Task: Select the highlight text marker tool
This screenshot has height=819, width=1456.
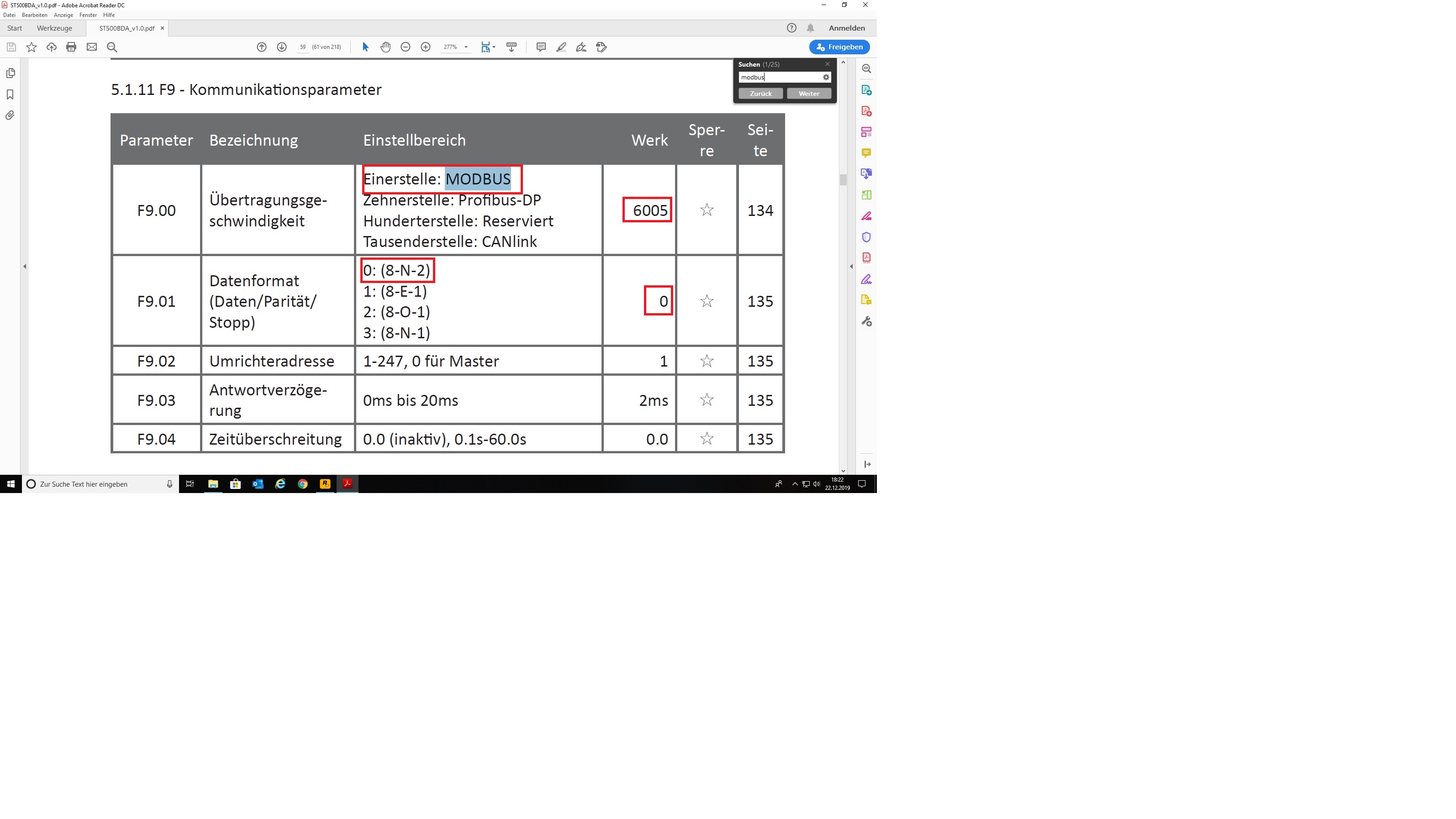Action: tap(561, 47)
